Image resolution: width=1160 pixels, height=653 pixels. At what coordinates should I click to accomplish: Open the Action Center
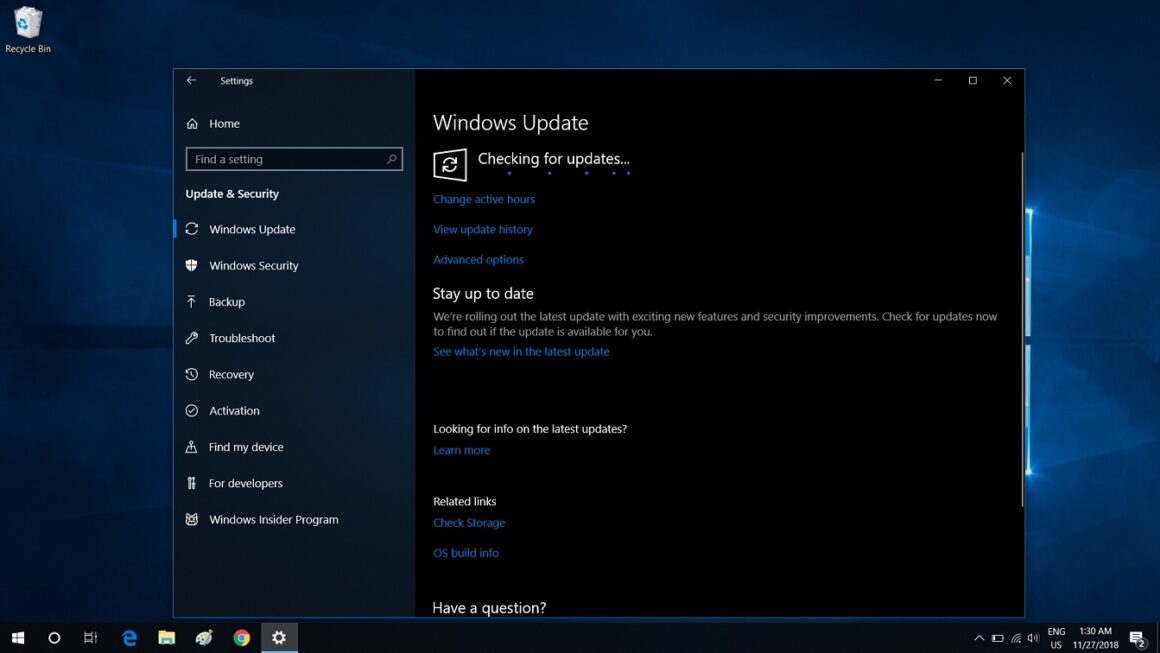click(x=1139, y=637)
